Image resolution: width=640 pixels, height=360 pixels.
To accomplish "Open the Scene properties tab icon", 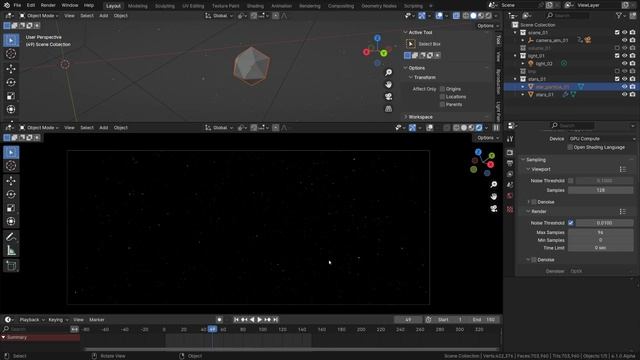I will (510, 185).
